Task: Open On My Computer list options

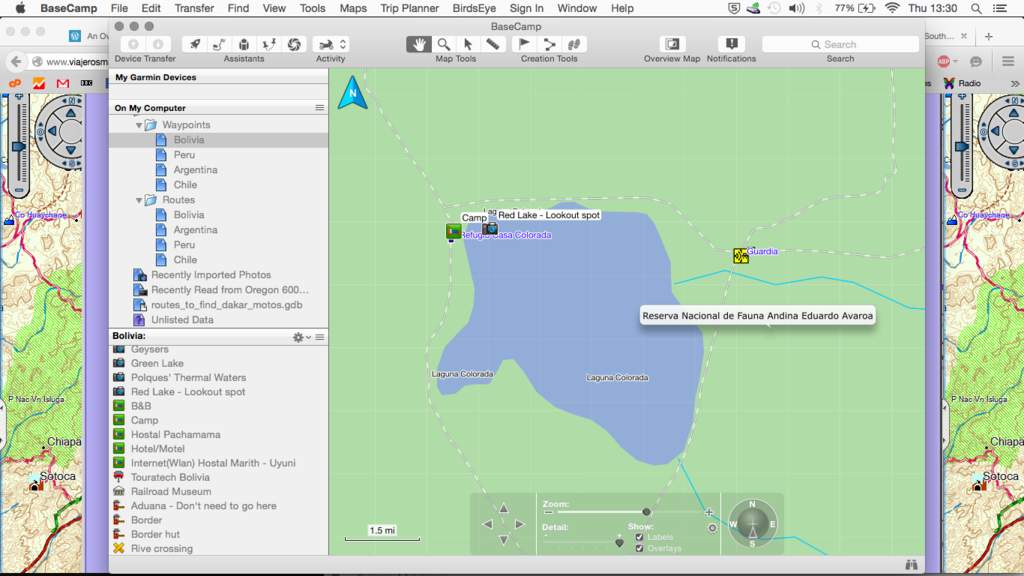Action: 319,108
